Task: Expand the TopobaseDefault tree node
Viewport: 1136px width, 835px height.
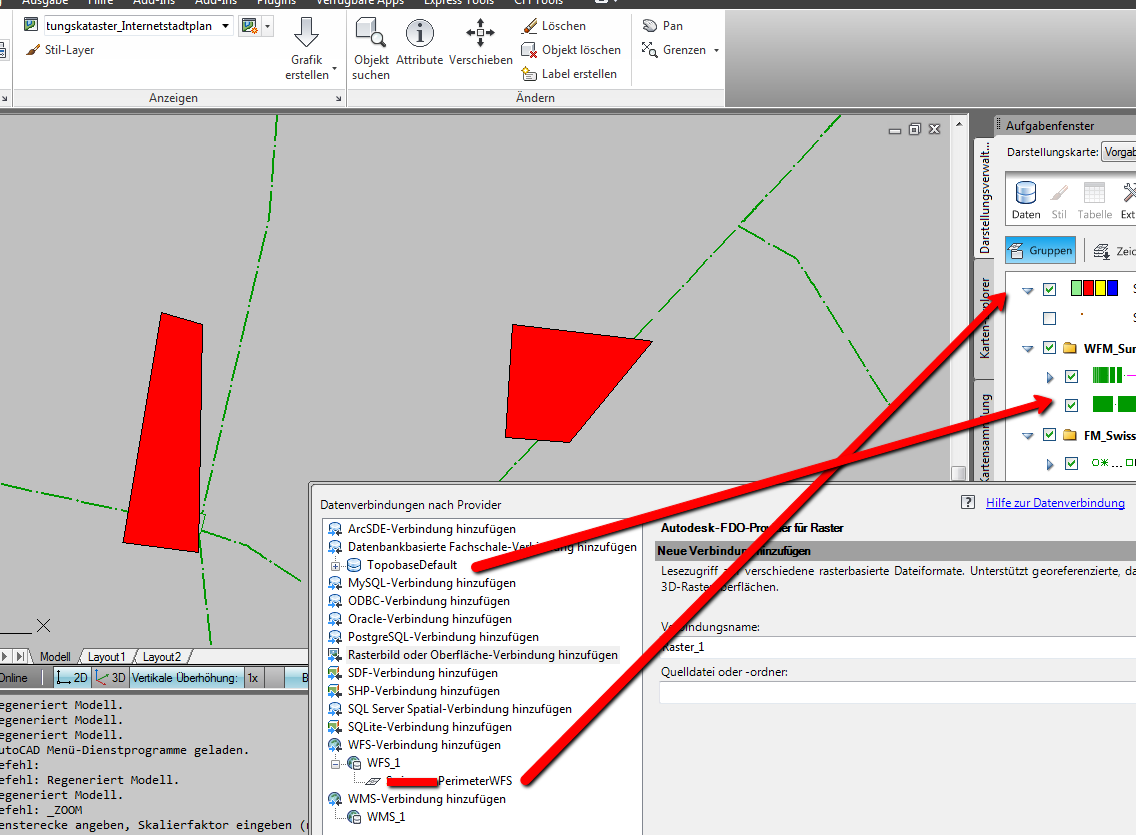Action: [x=335, y=566]
